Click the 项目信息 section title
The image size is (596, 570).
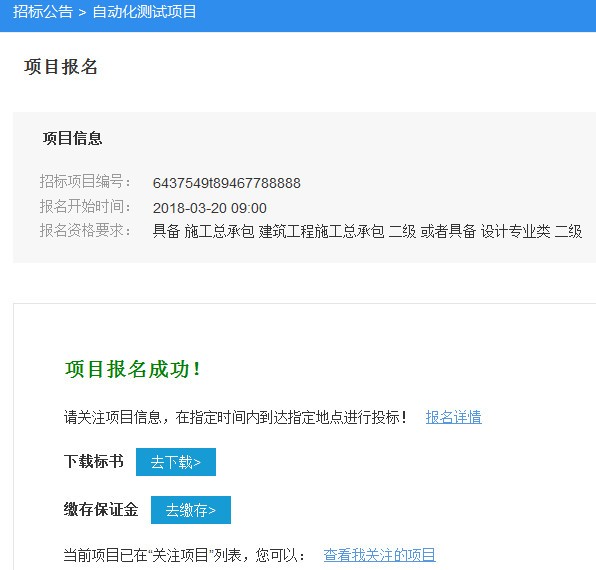click(72, 138)
